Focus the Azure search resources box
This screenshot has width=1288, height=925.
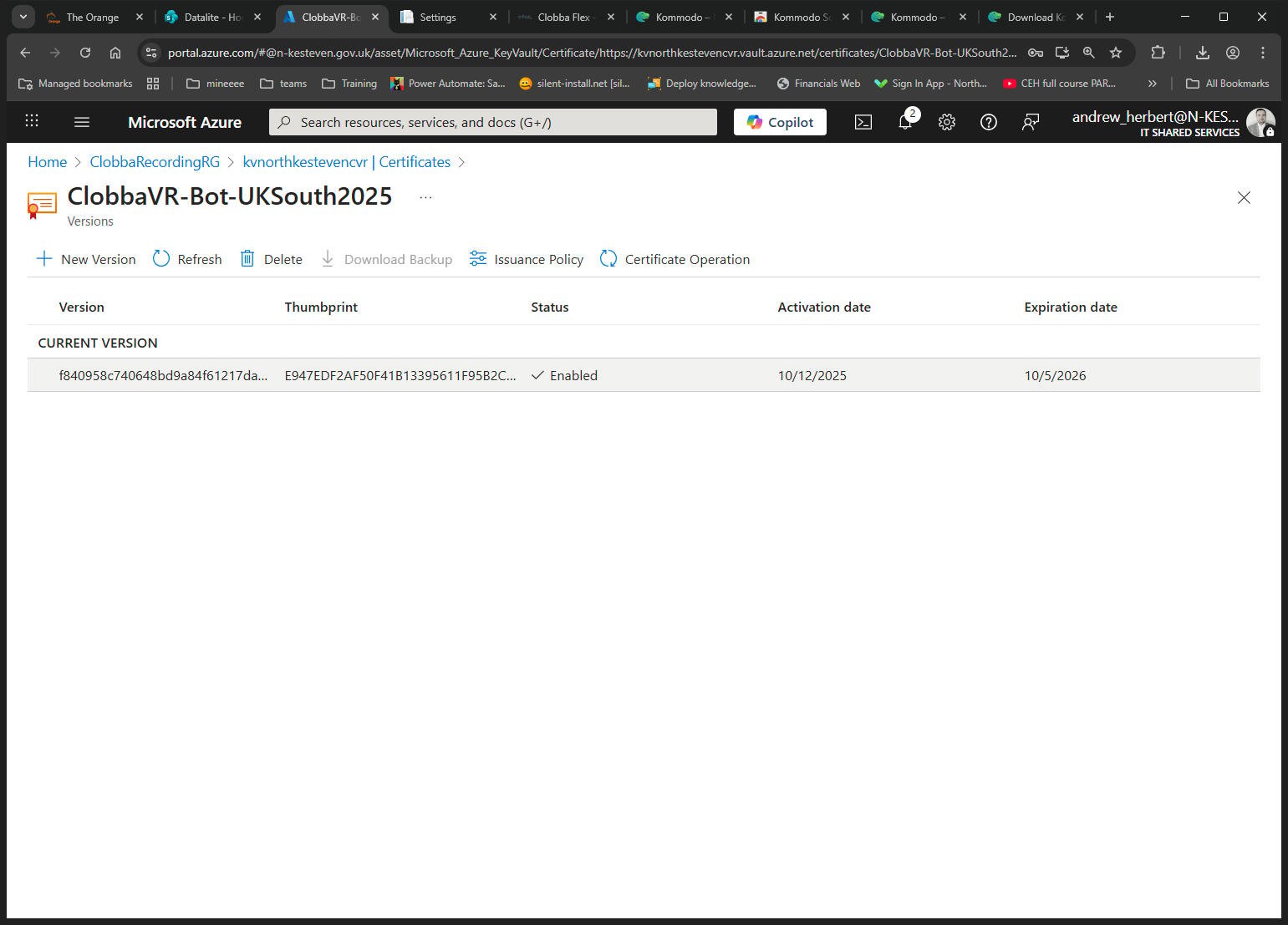coord(493,122)
